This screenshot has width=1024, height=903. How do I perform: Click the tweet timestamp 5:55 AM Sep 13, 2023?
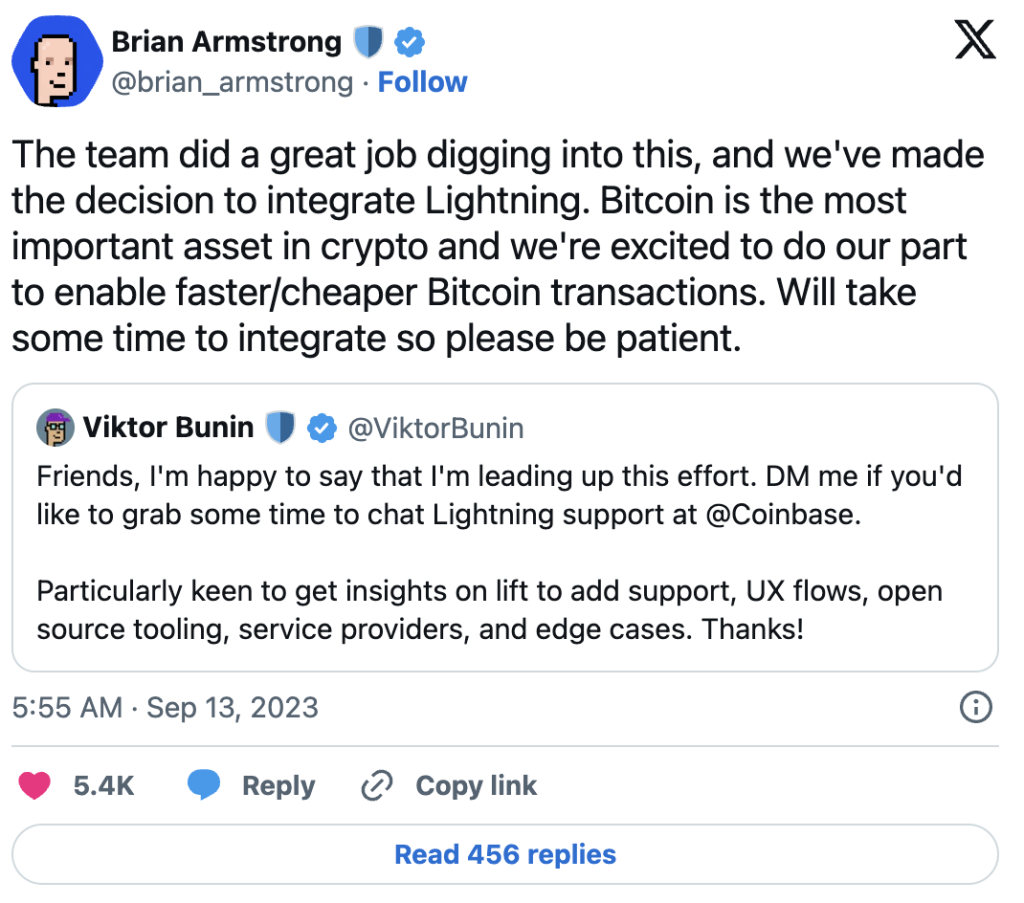click(165, 708)
